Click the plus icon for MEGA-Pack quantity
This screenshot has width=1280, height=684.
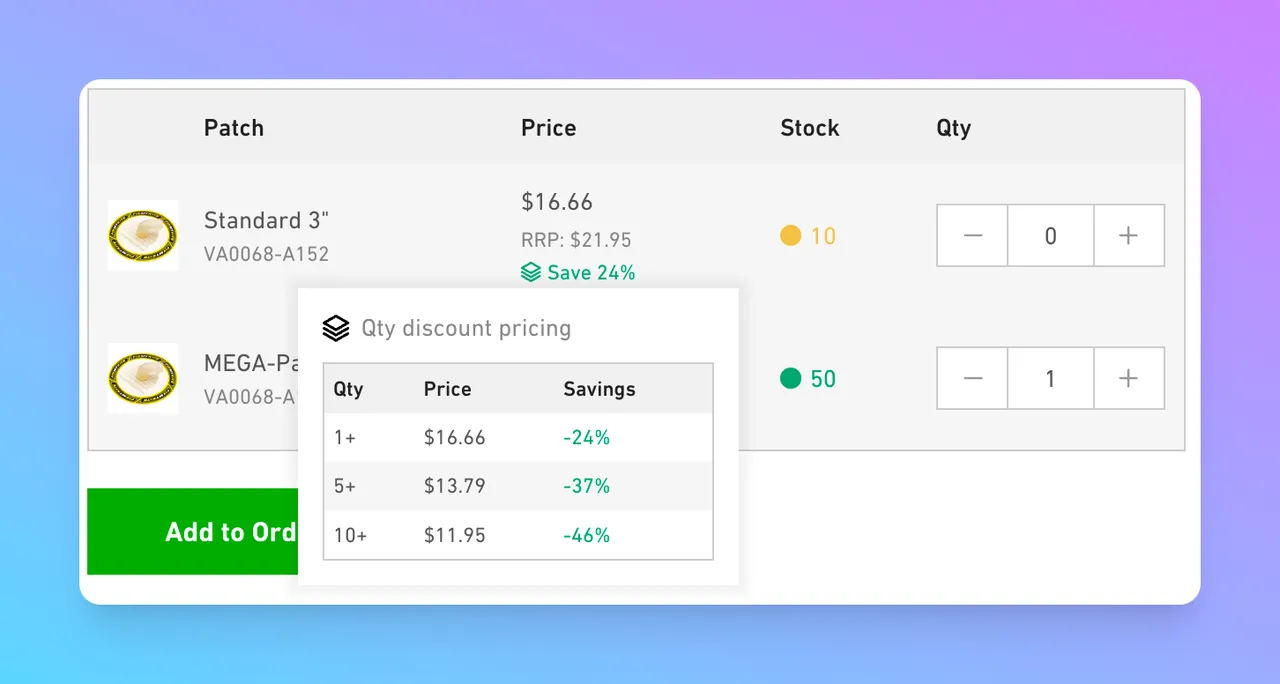[1129, 378]
